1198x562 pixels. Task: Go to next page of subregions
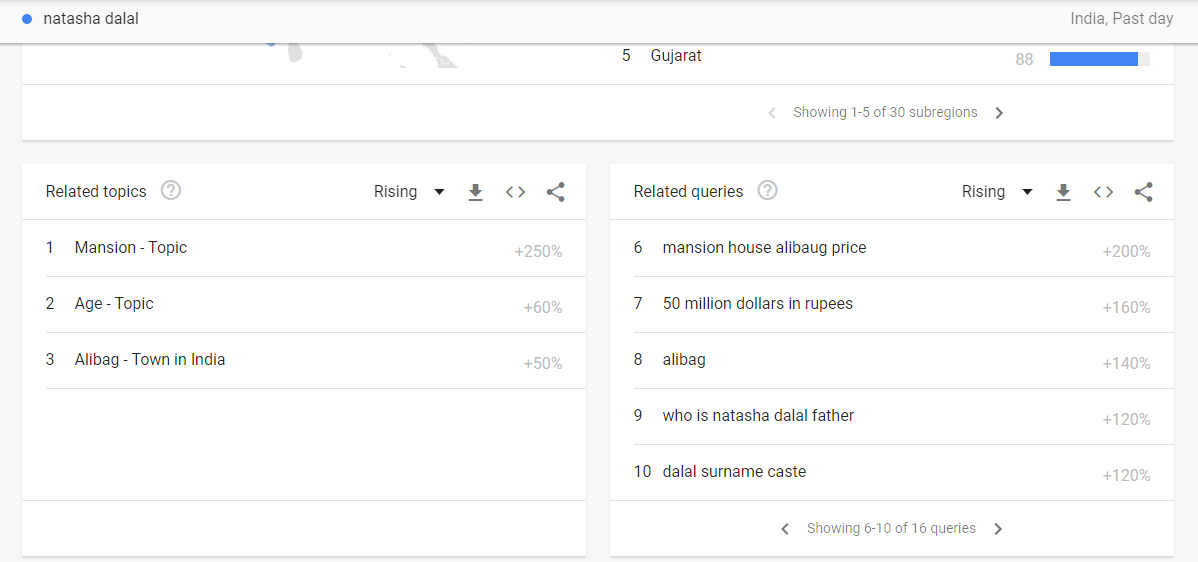click(x=999, y=113)
